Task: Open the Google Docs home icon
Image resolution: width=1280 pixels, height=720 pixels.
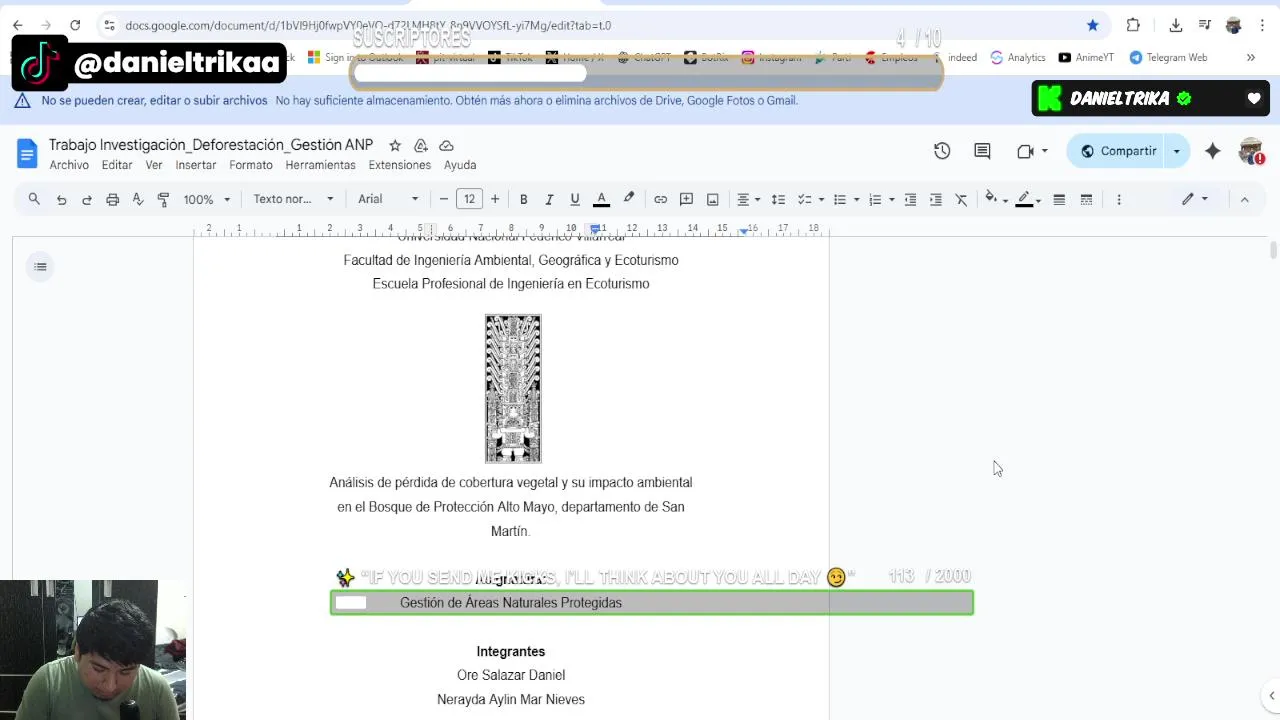Action: [x=27, y=153]
